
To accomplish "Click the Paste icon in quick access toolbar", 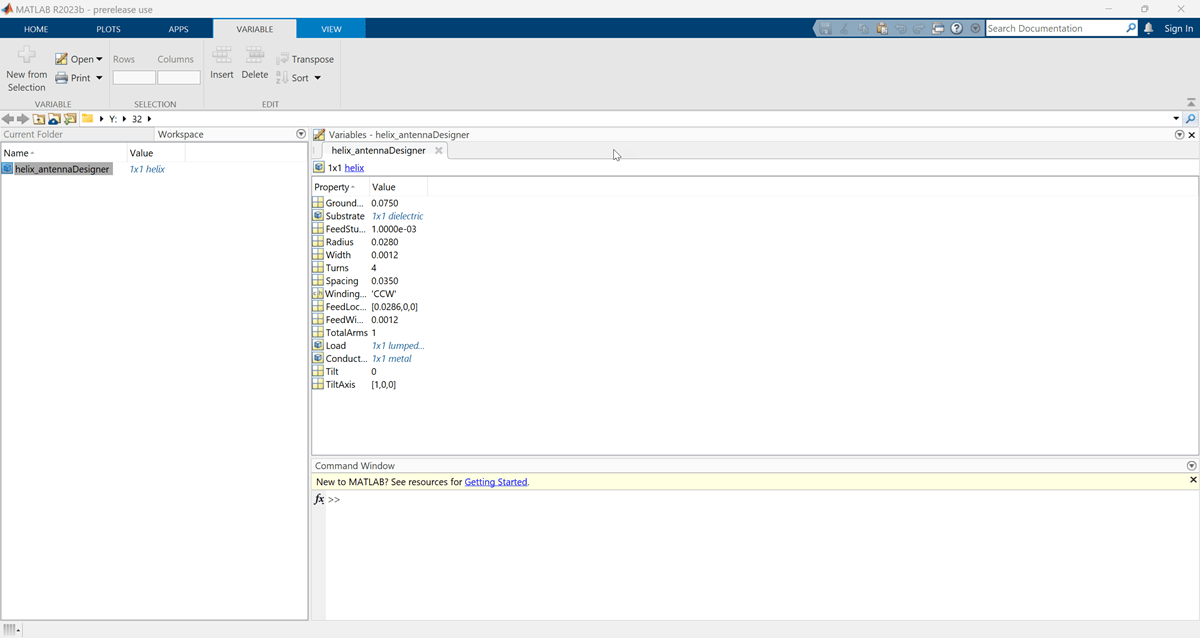I will pos(882,29).
